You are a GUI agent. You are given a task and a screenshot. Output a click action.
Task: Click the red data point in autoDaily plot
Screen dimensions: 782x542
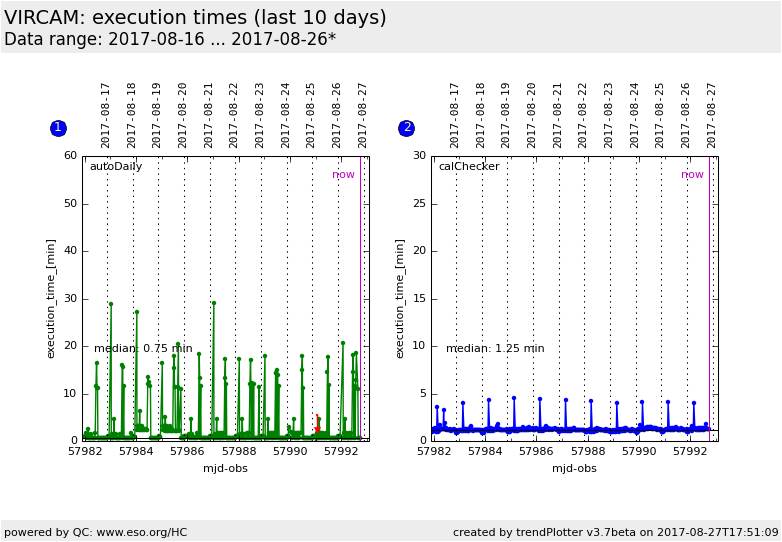click(x=318, y=429)
